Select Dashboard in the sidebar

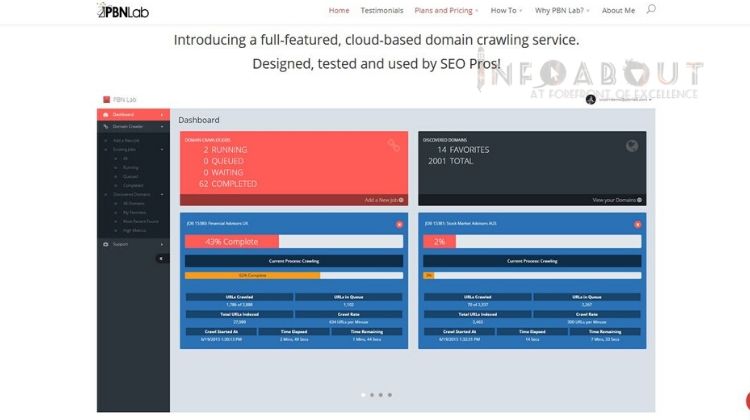pyautogui.click(x=133, y=114)
